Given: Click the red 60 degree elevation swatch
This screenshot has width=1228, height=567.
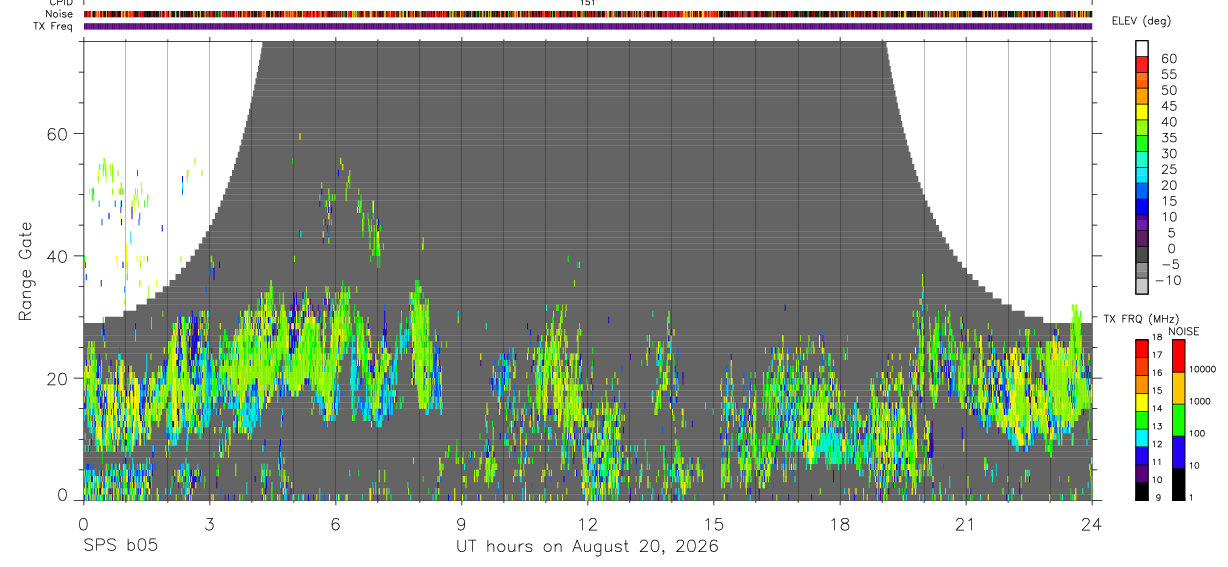Looking at the screenshot, I should pyautogui.click(x=1142, y=64).
